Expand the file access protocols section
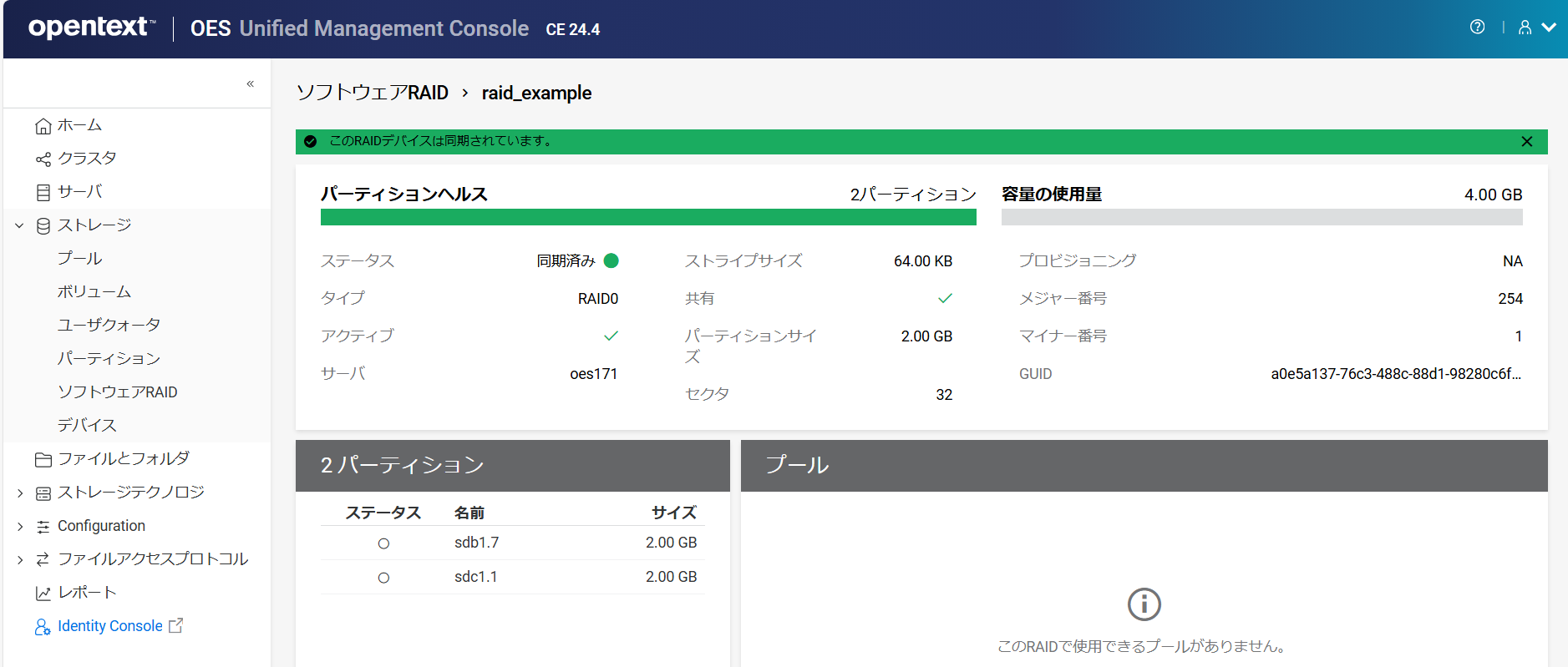The height and width of the screenshot is (667, 1568). [x=20, y=560]
